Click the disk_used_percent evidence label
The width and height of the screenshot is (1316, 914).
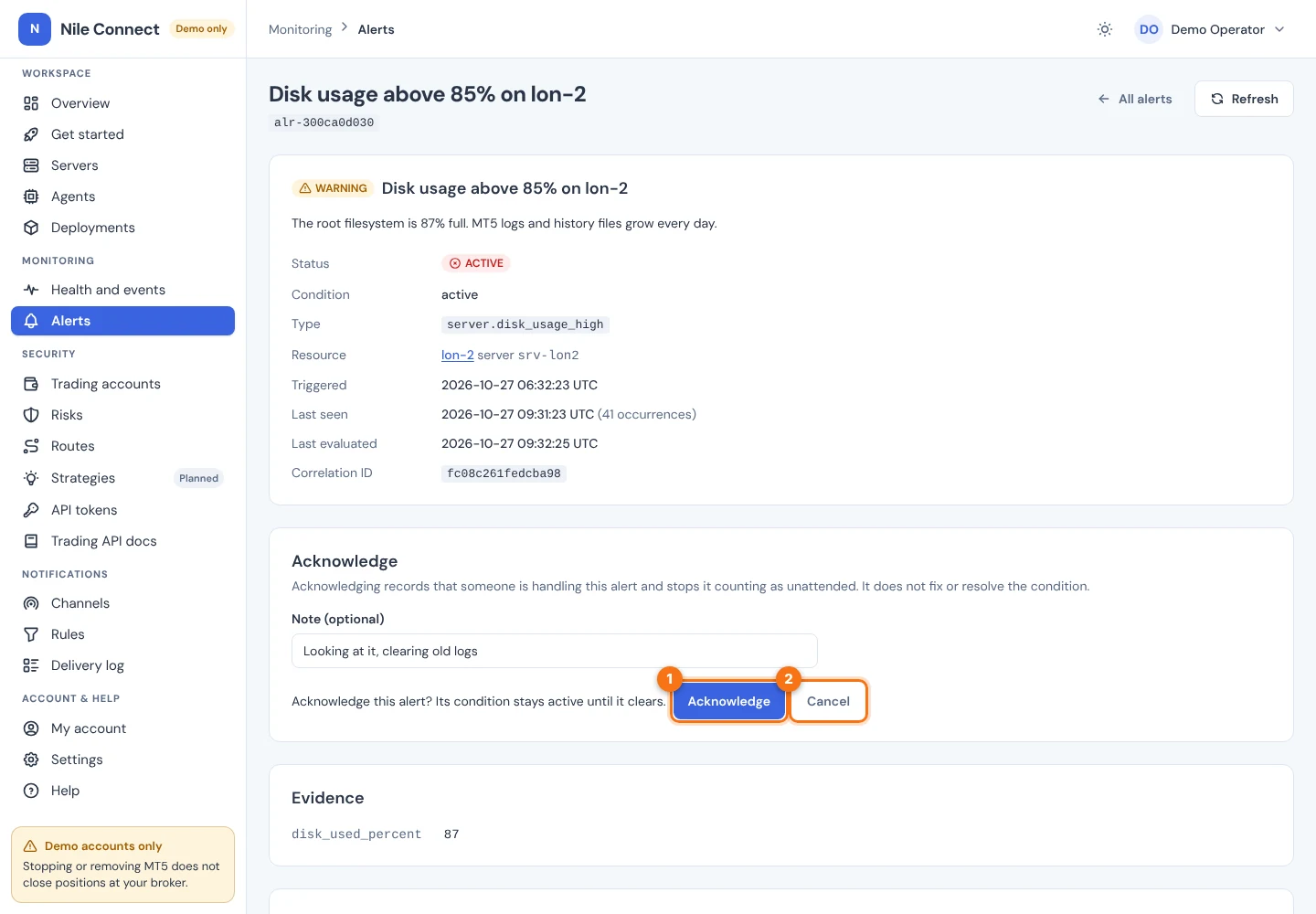click(x=356, y=834)
